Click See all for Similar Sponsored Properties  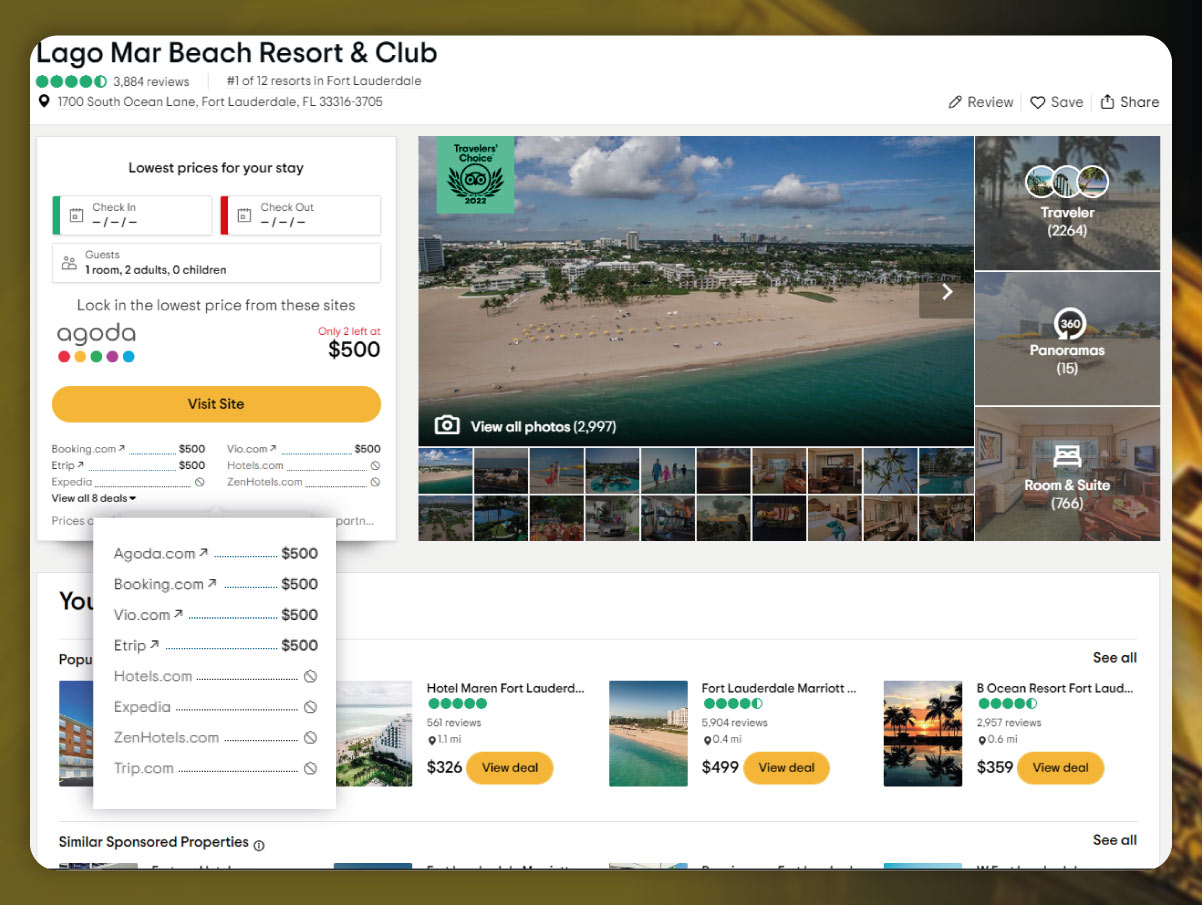point(1115,840)
